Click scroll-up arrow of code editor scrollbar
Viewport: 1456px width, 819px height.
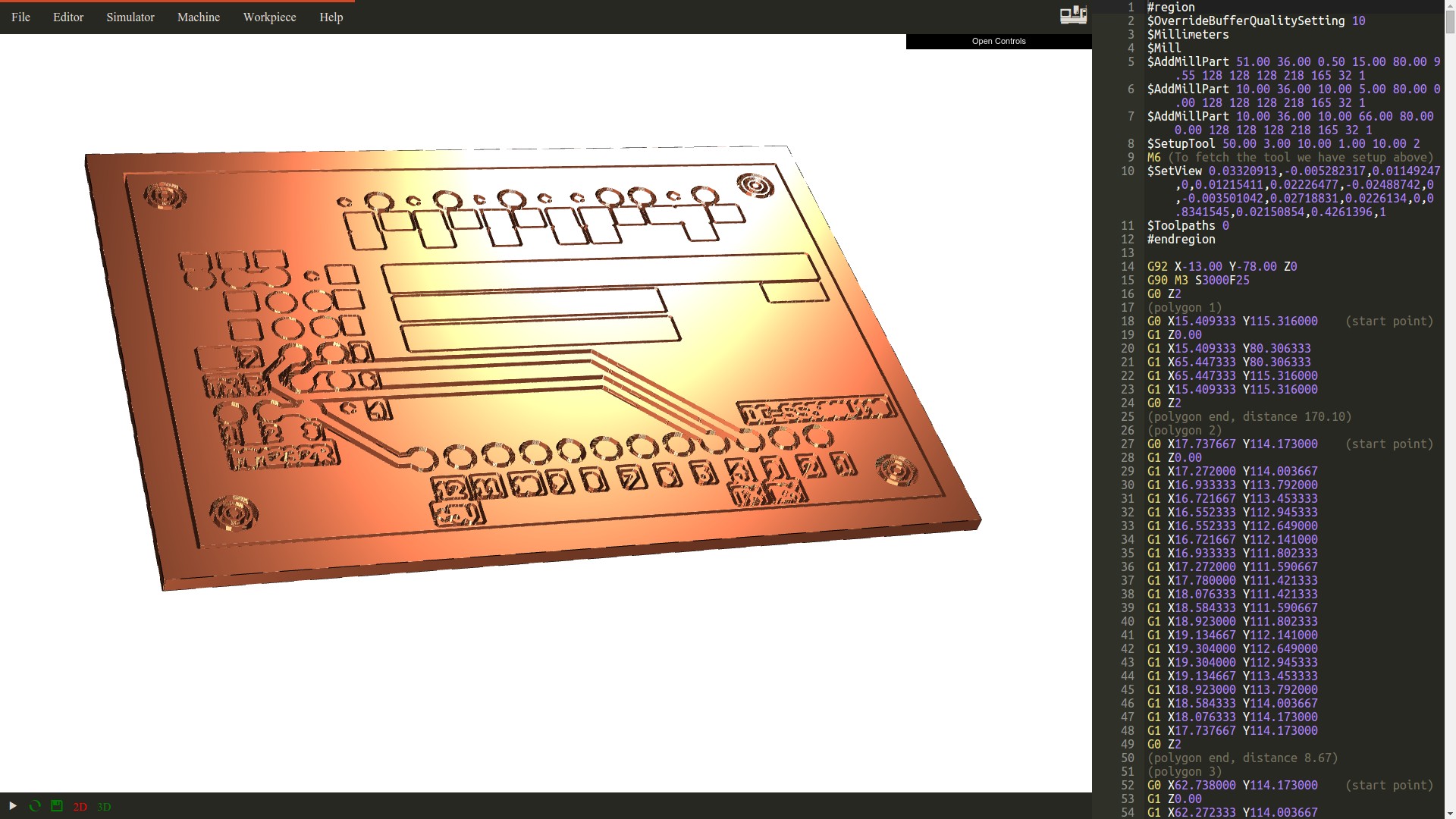point(1449,5)
